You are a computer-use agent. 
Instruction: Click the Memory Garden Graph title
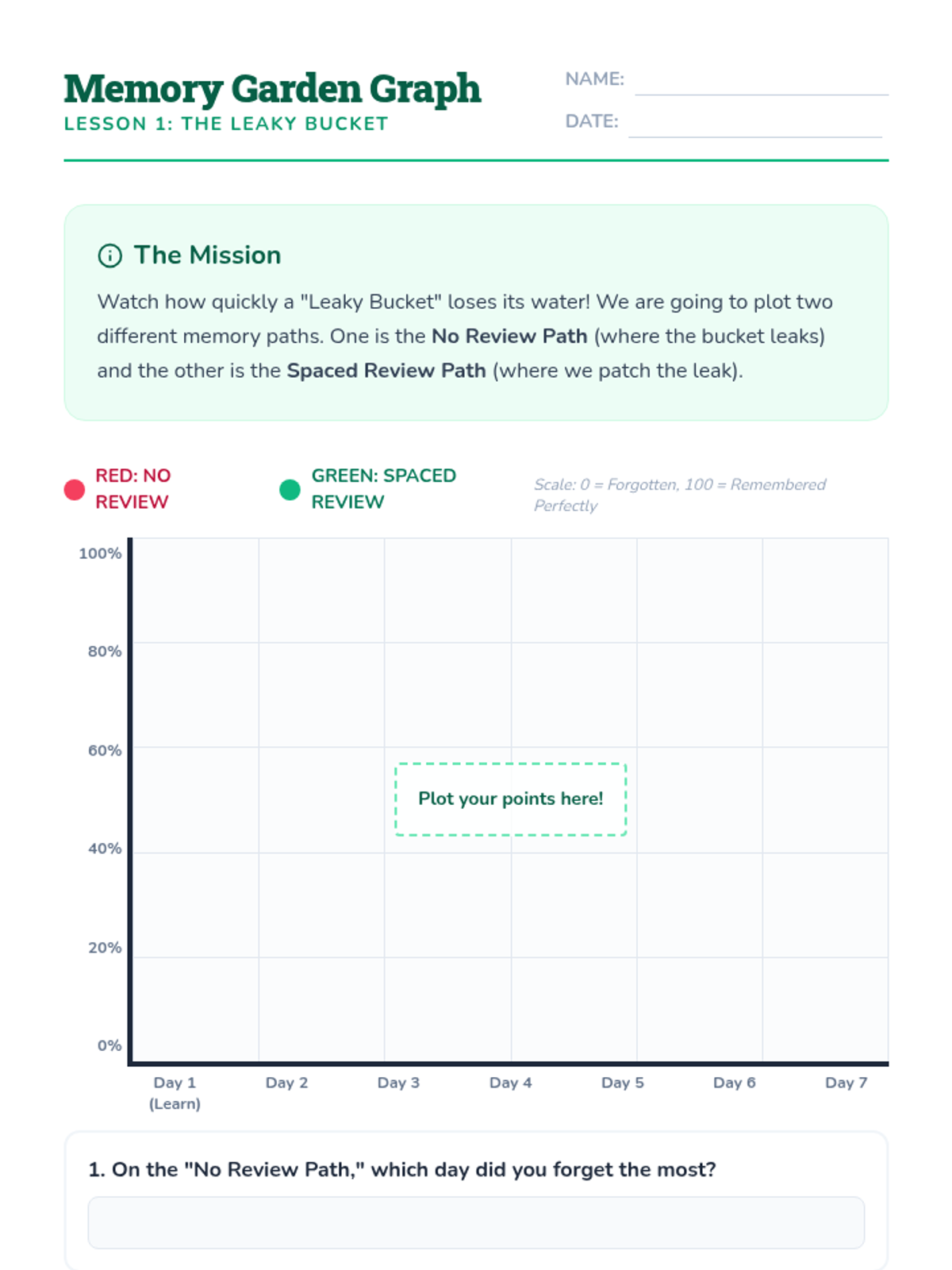(272, 88)
